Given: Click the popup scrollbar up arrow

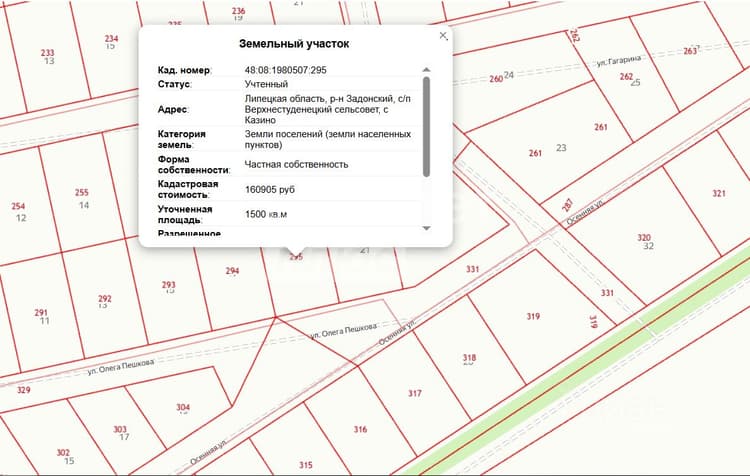Looking at the screenshot, I should tap(426, 70).
